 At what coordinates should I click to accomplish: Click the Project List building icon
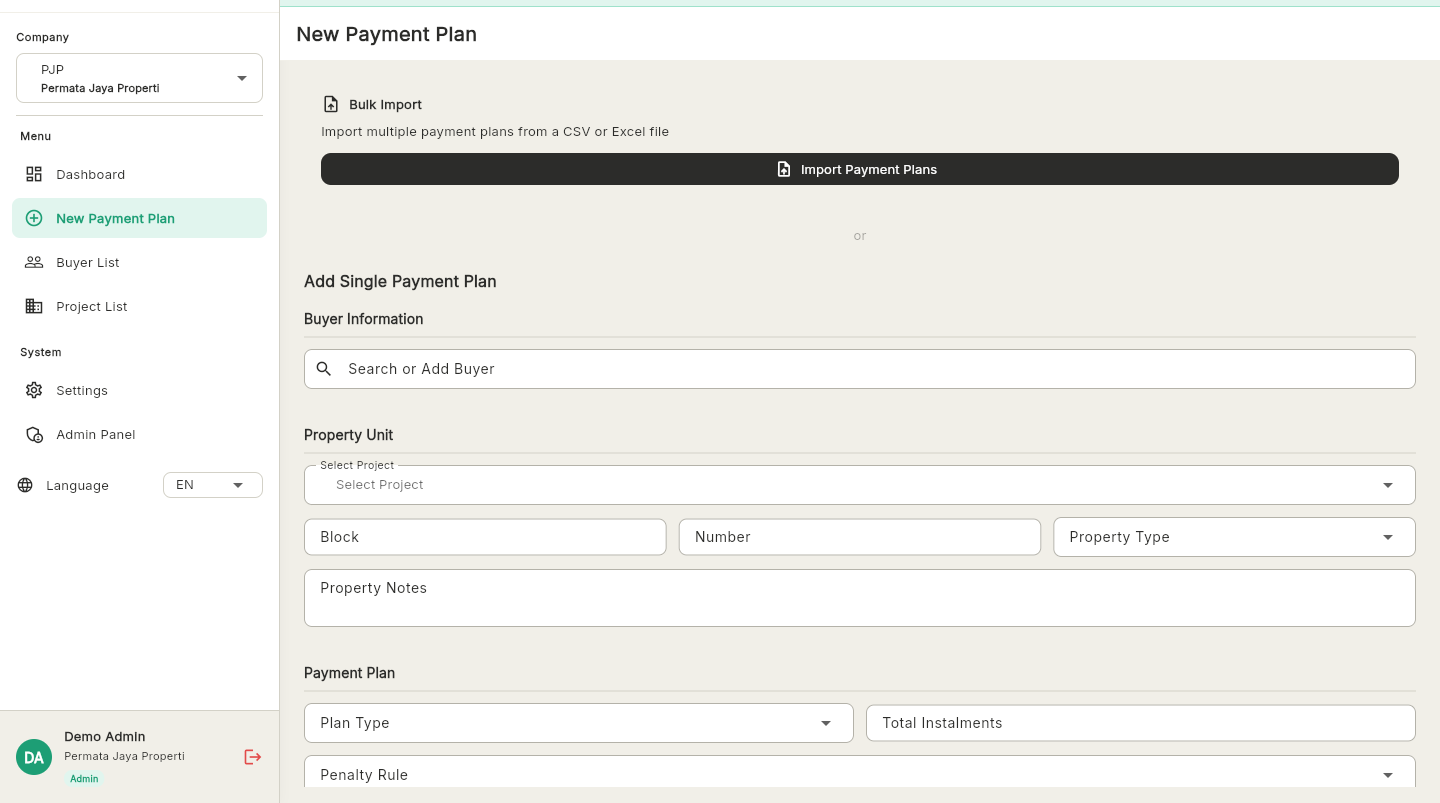34,306
